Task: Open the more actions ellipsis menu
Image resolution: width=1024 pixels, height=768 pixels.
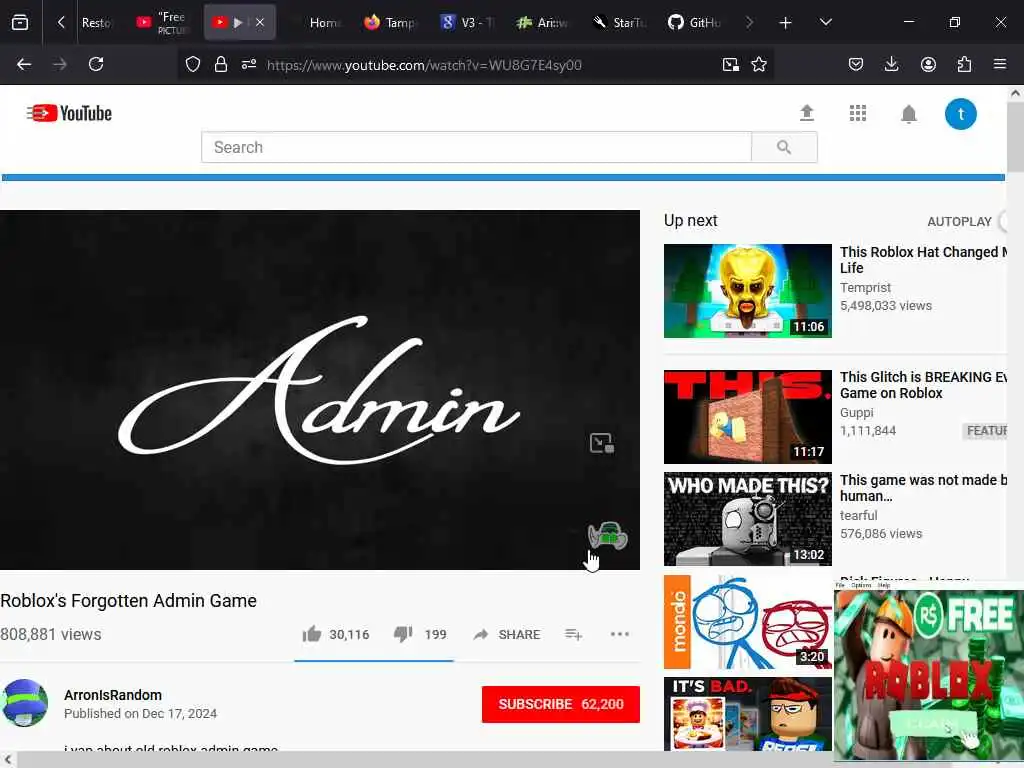Action: point(619,634)
